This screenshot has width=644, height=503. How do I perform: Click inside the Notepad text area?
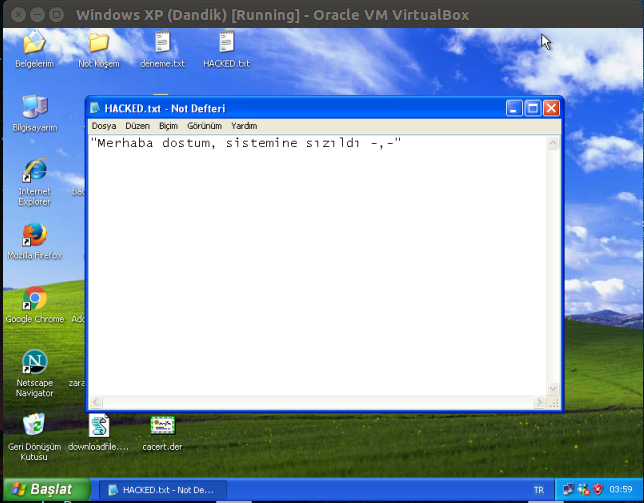pos(317,265)
